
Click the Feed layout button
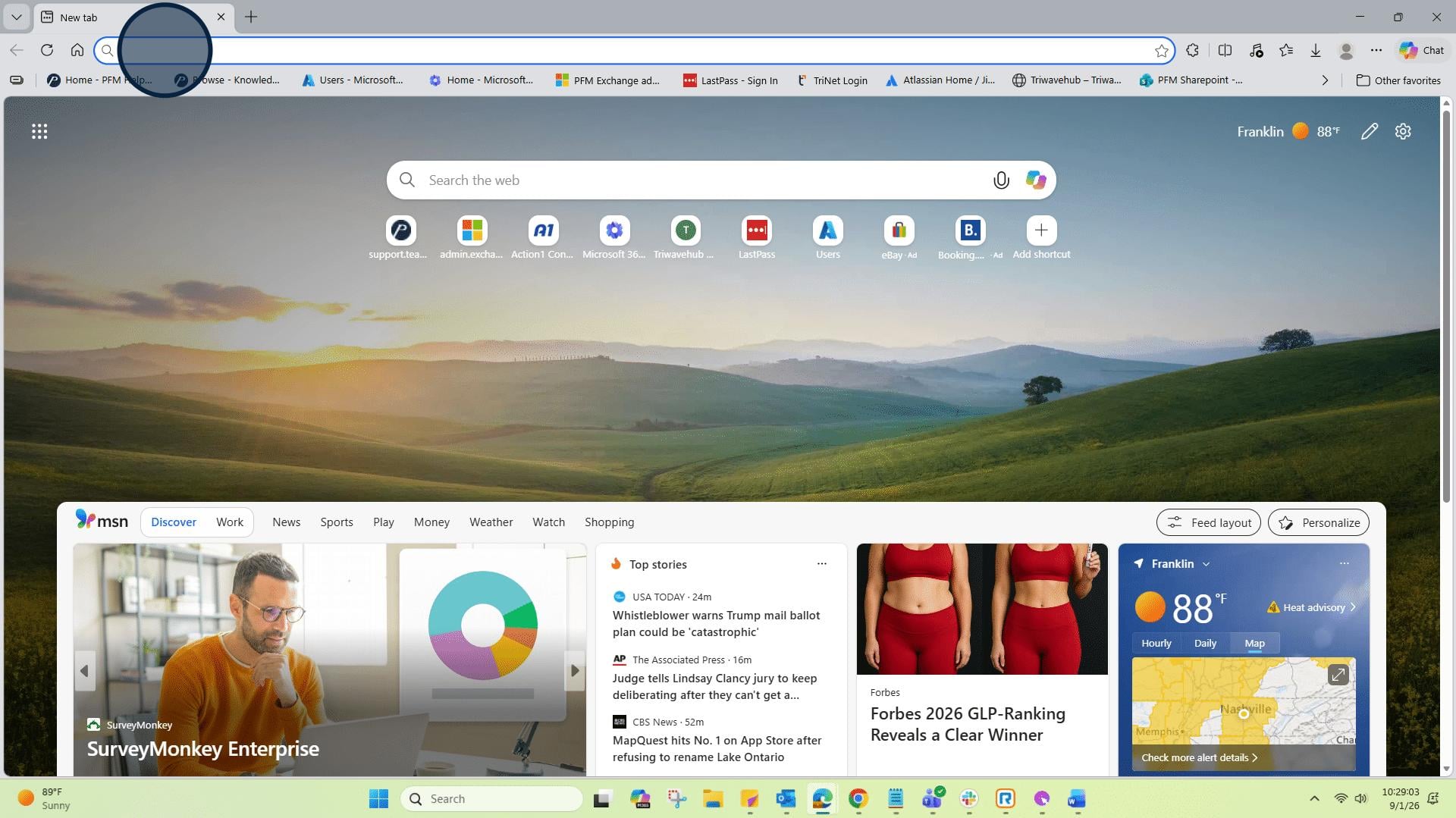coord(1209,522)
